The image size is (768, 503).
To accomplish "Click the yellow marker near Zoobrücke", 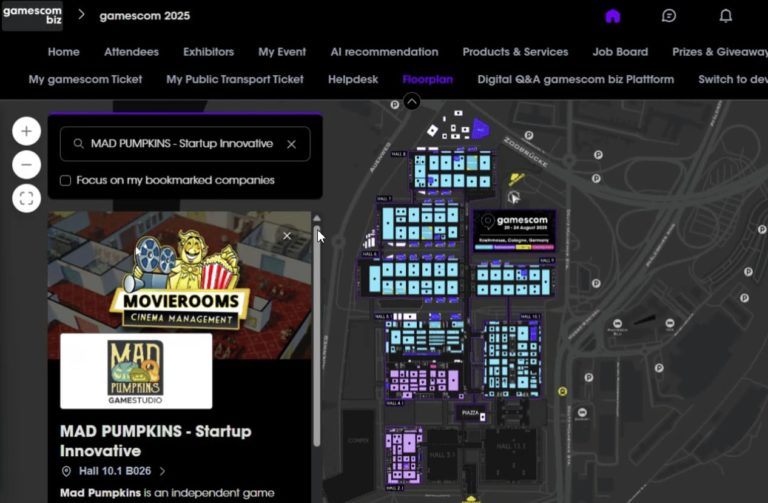I will click(x=516, y=178).
